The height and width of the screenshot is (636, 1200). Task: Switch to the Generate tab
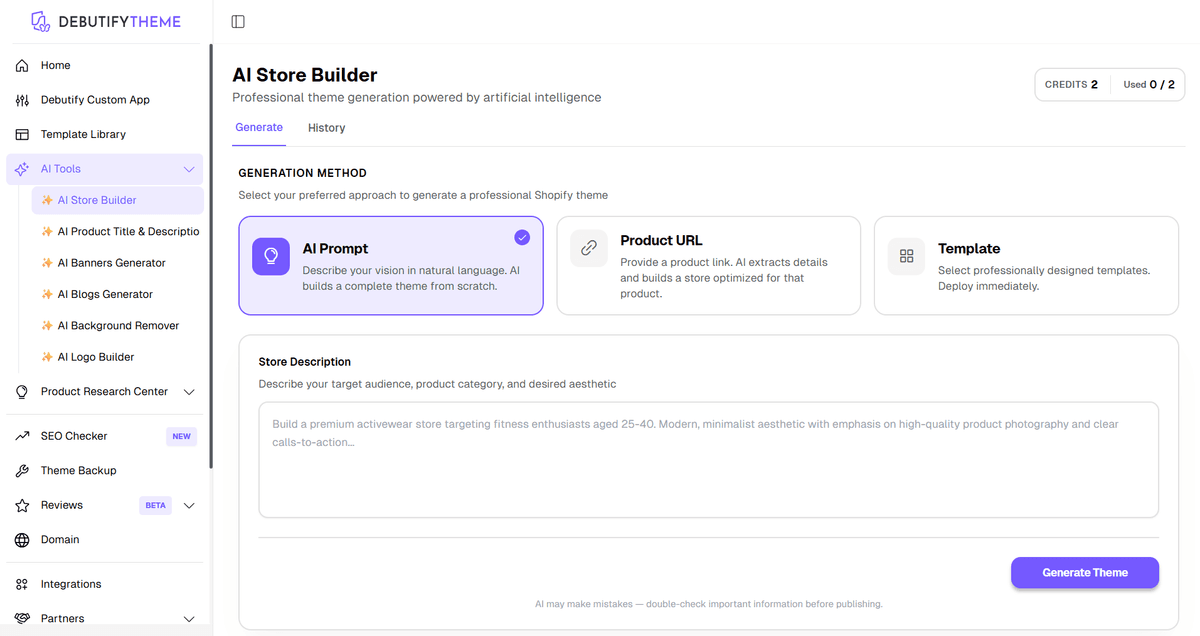(x=259, y=128)
